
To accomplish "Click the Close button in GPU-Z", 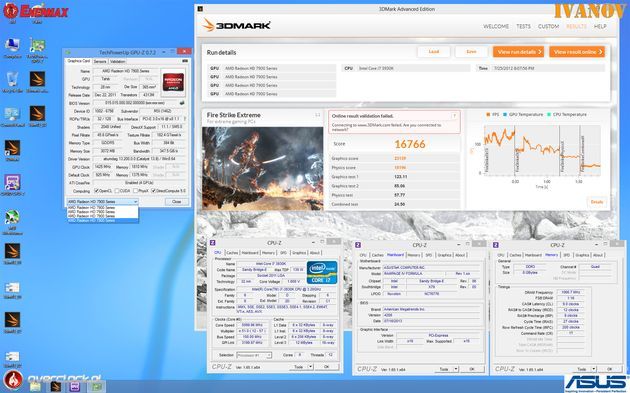I will coord(176,202).
